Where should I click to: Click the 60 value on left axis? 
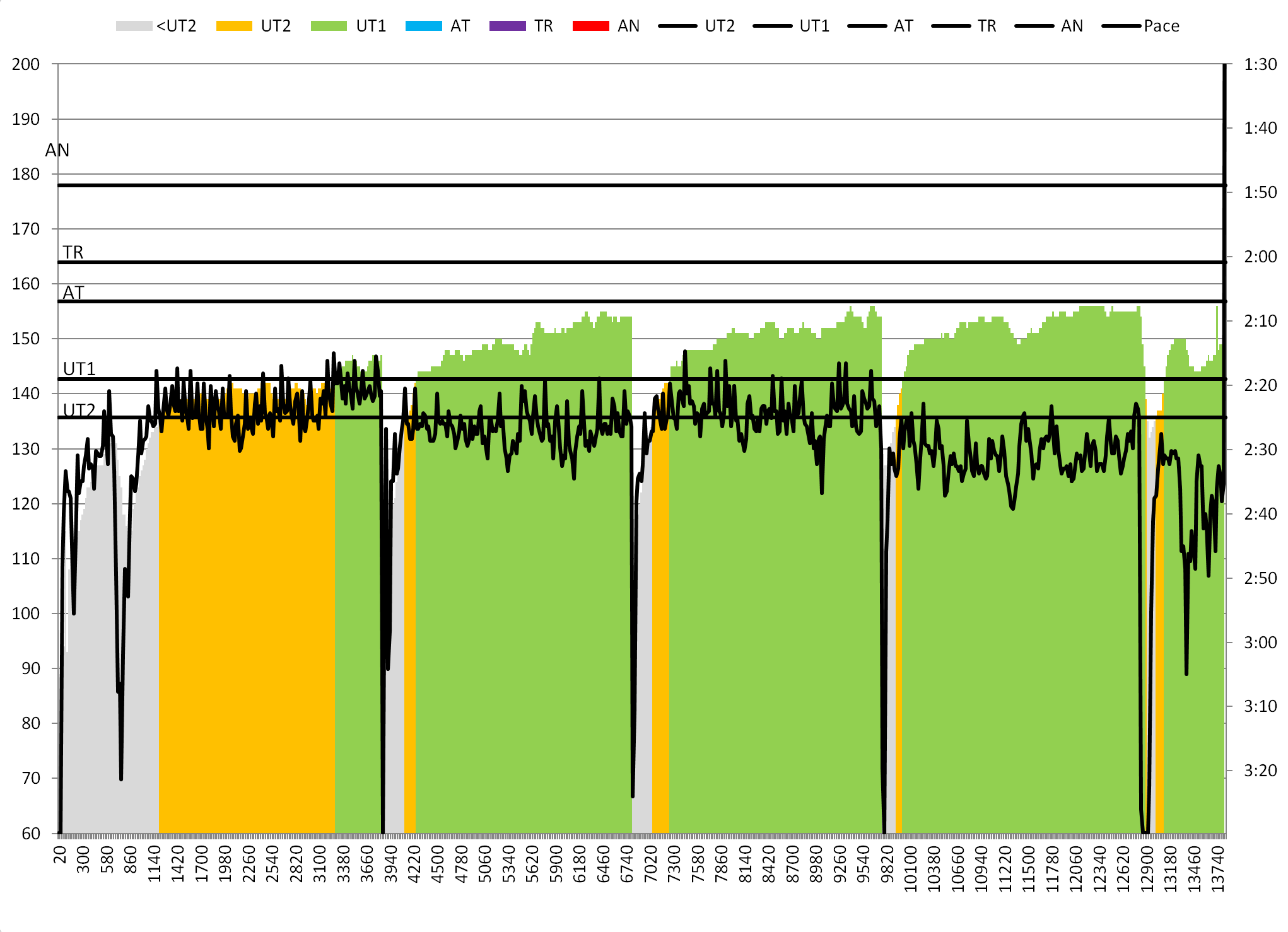point(30,834)
